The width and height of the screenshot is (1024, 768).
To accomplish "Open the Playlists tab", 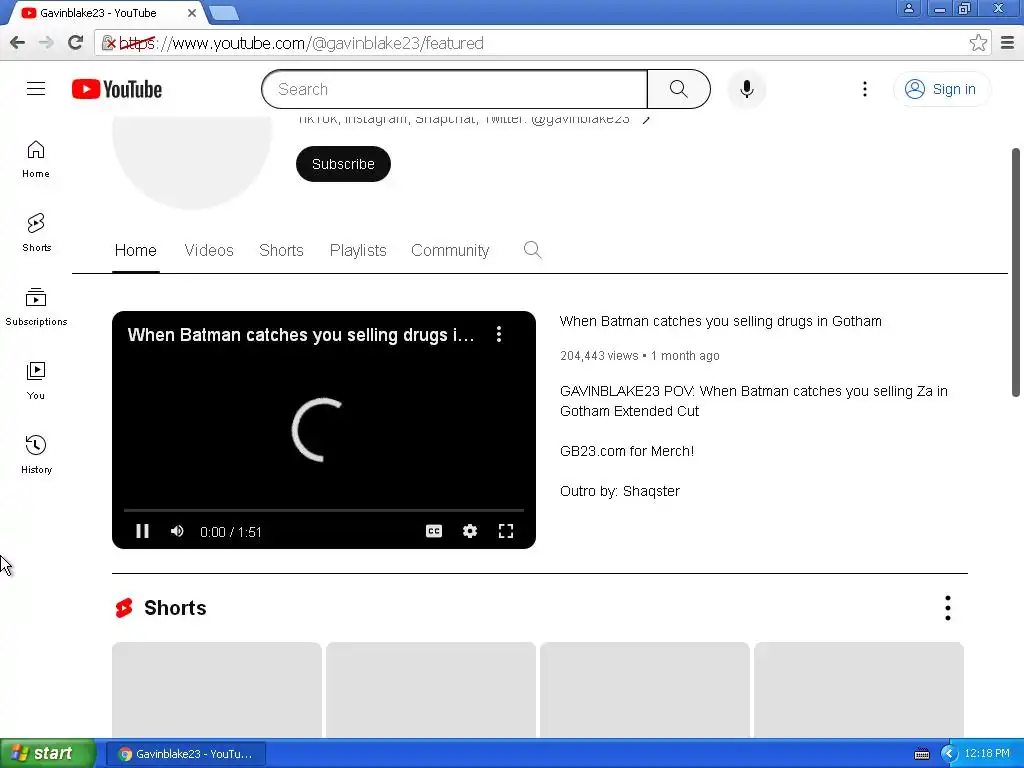I will (x=358, y=250).
